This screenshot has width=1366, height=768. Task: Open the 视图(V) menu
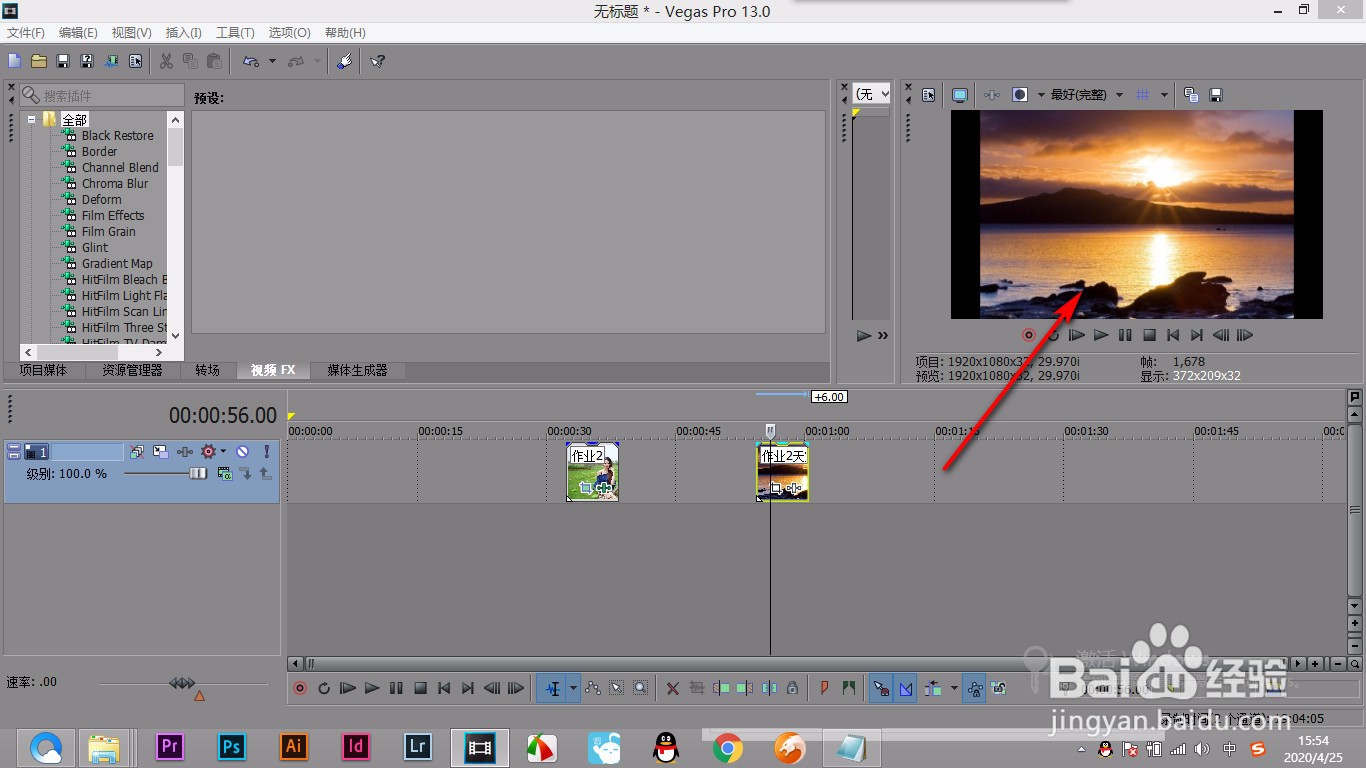pos(132,33)
